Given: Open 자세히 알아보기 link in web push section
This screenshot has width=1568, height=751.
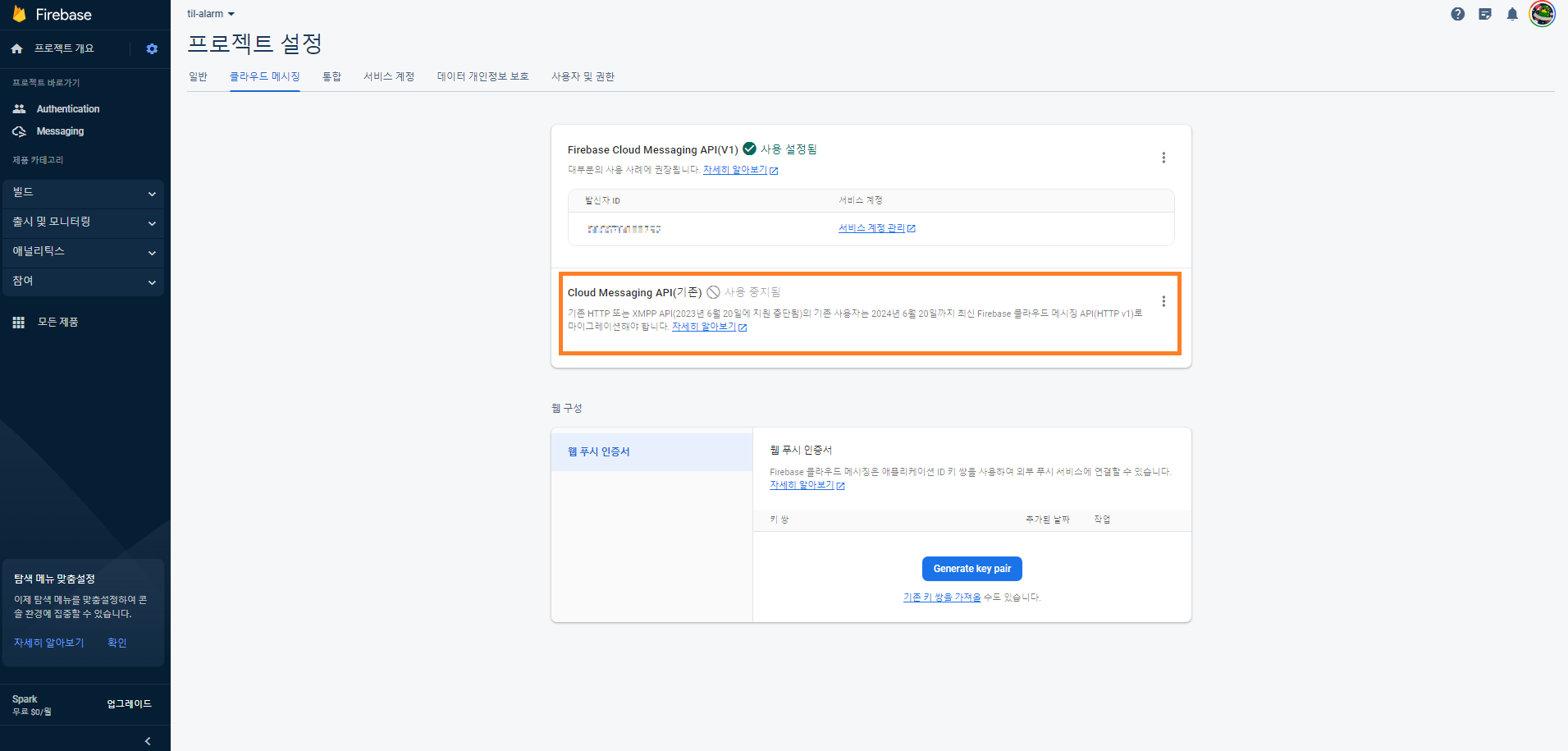Looking at the screenshot, I should (x=807, y=485).
